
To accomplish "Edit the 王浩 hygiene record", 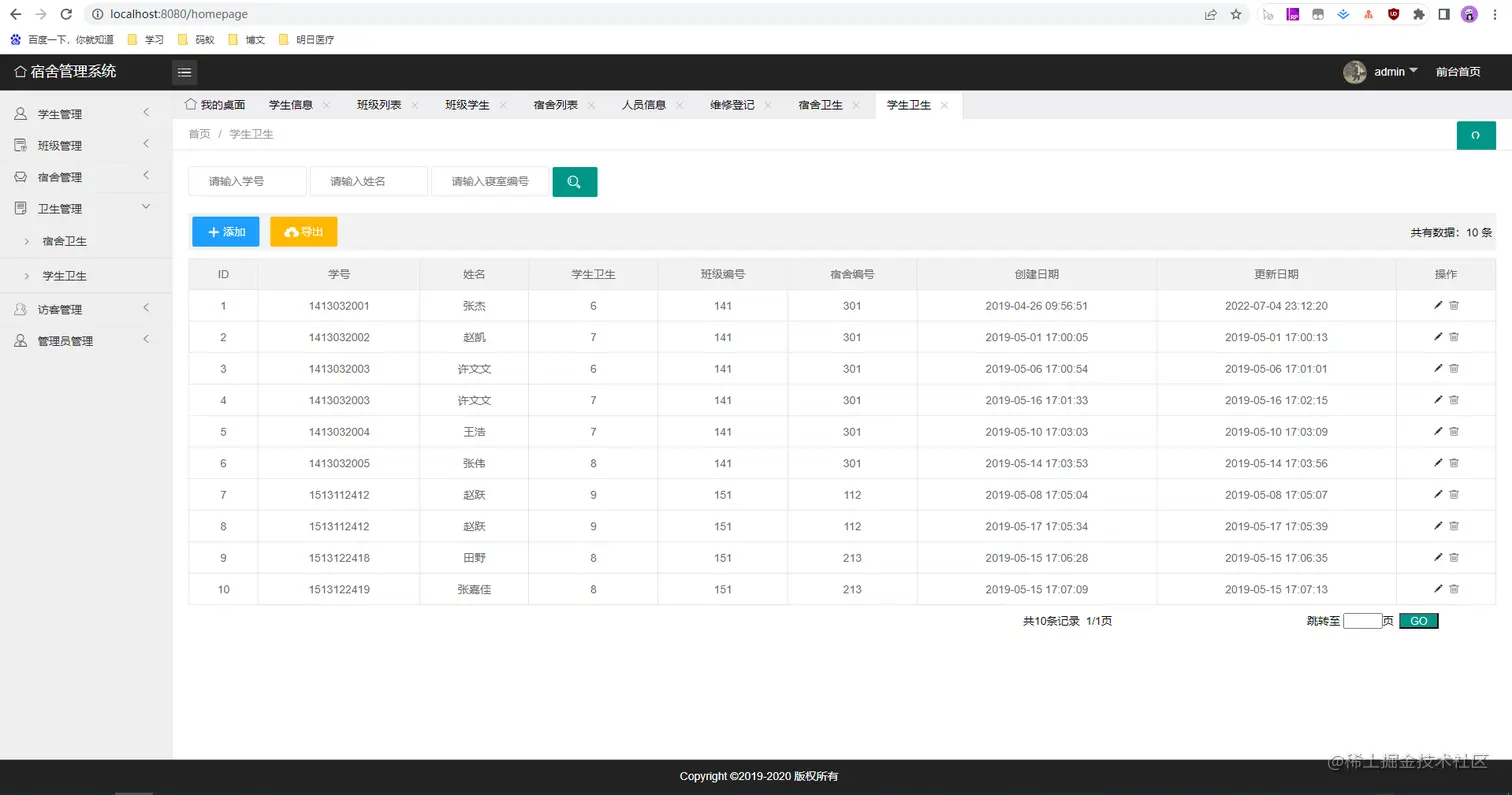I will [1438, 431].
